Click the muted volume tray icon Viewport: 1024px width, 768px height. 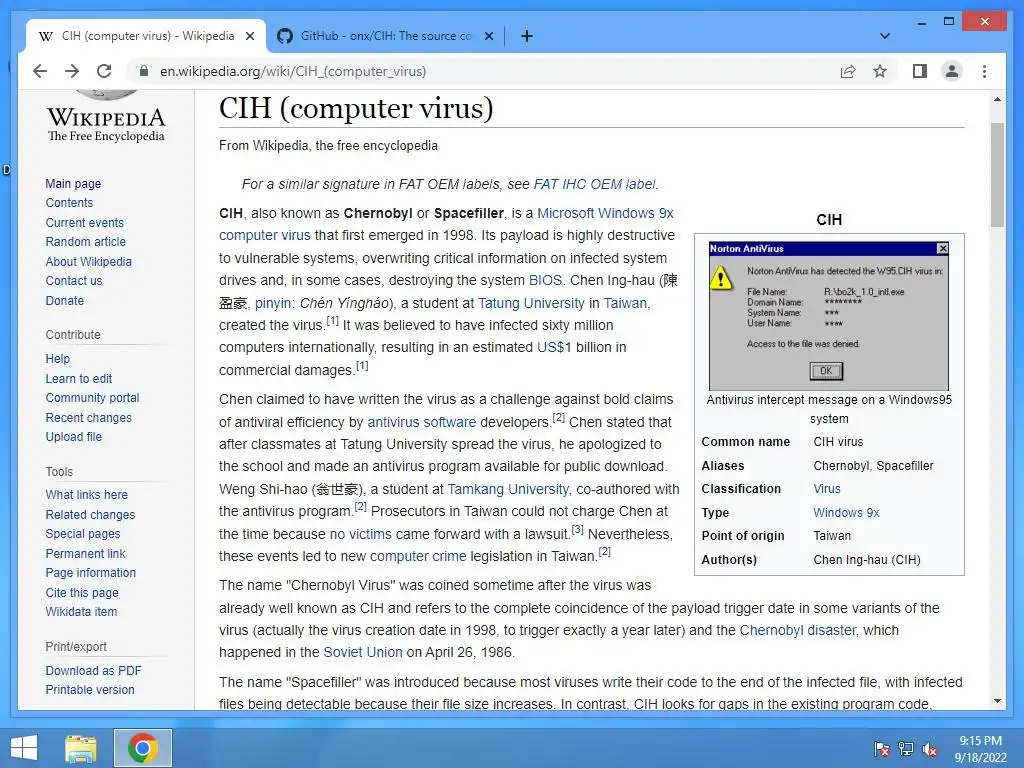(x=929, y=749)
